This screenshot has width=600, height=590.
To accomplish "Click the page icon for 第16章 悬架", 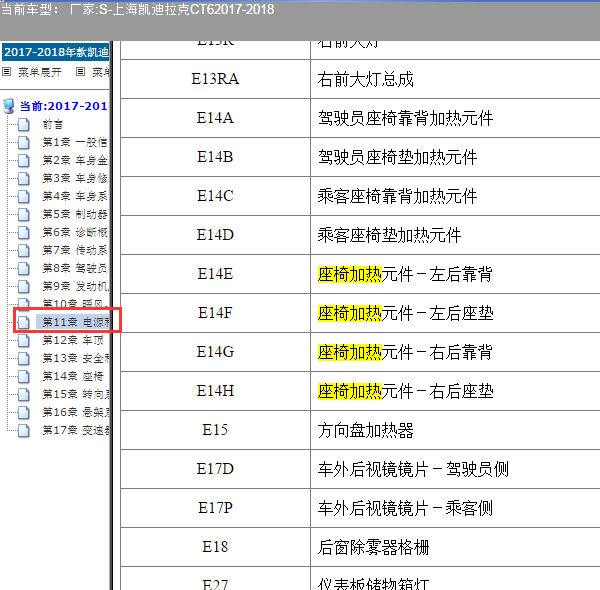I will (24, 412).
